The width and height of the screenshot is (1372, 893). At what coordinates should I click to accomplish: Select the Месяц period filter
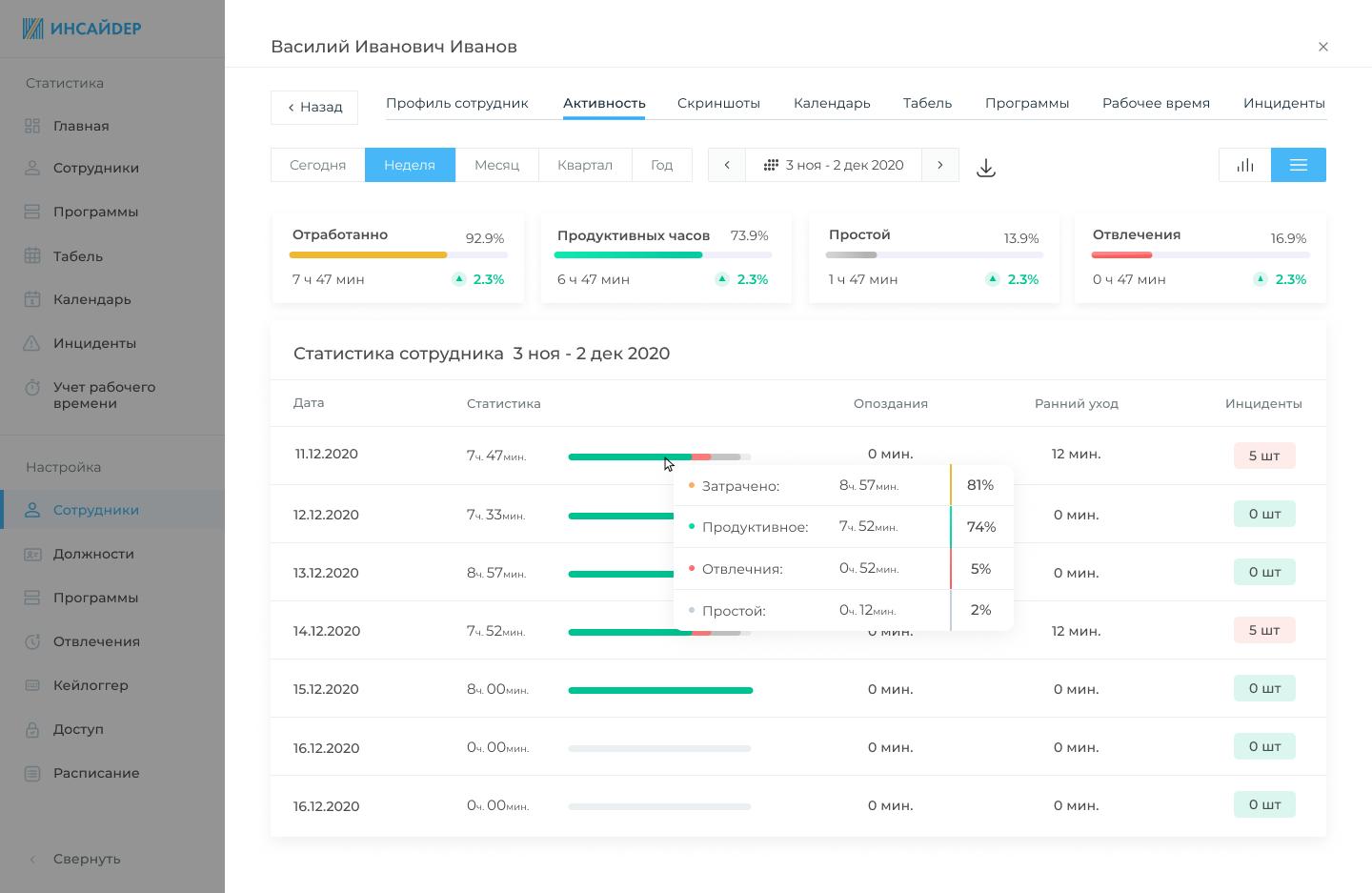tap(496, 165)
